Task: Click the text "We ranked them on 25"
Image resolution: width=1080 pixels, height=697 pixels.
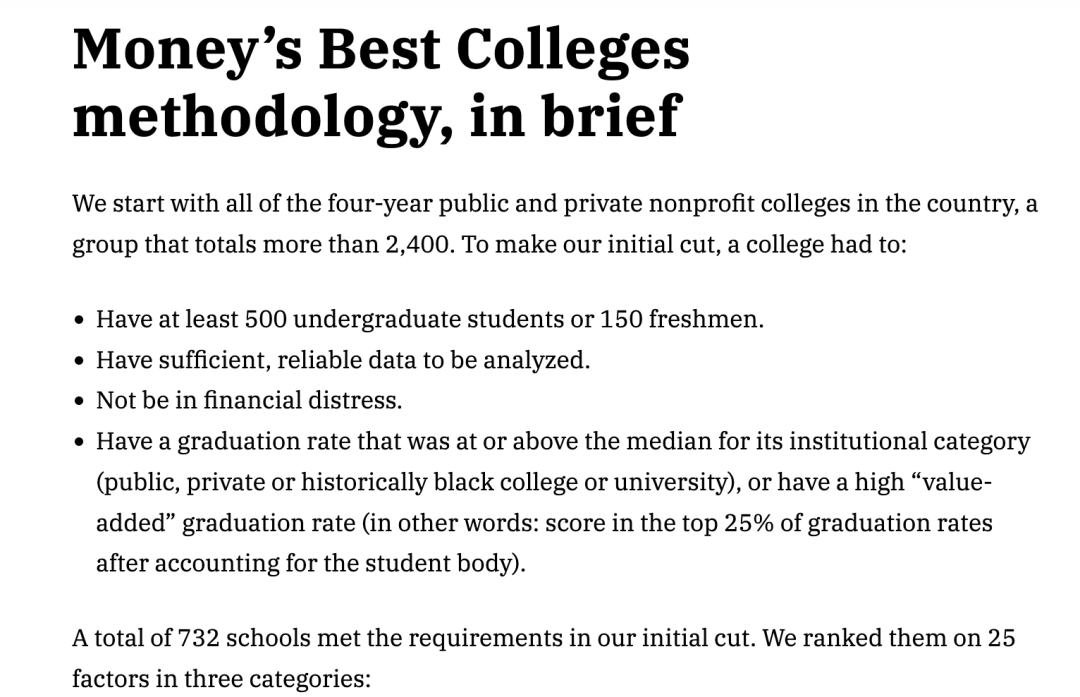Action: coord(889,638)
